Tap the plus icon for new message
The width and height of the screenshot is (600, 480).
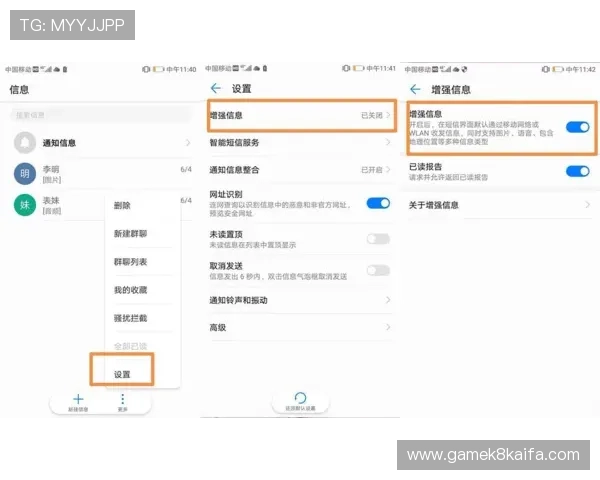coord(78,399)
